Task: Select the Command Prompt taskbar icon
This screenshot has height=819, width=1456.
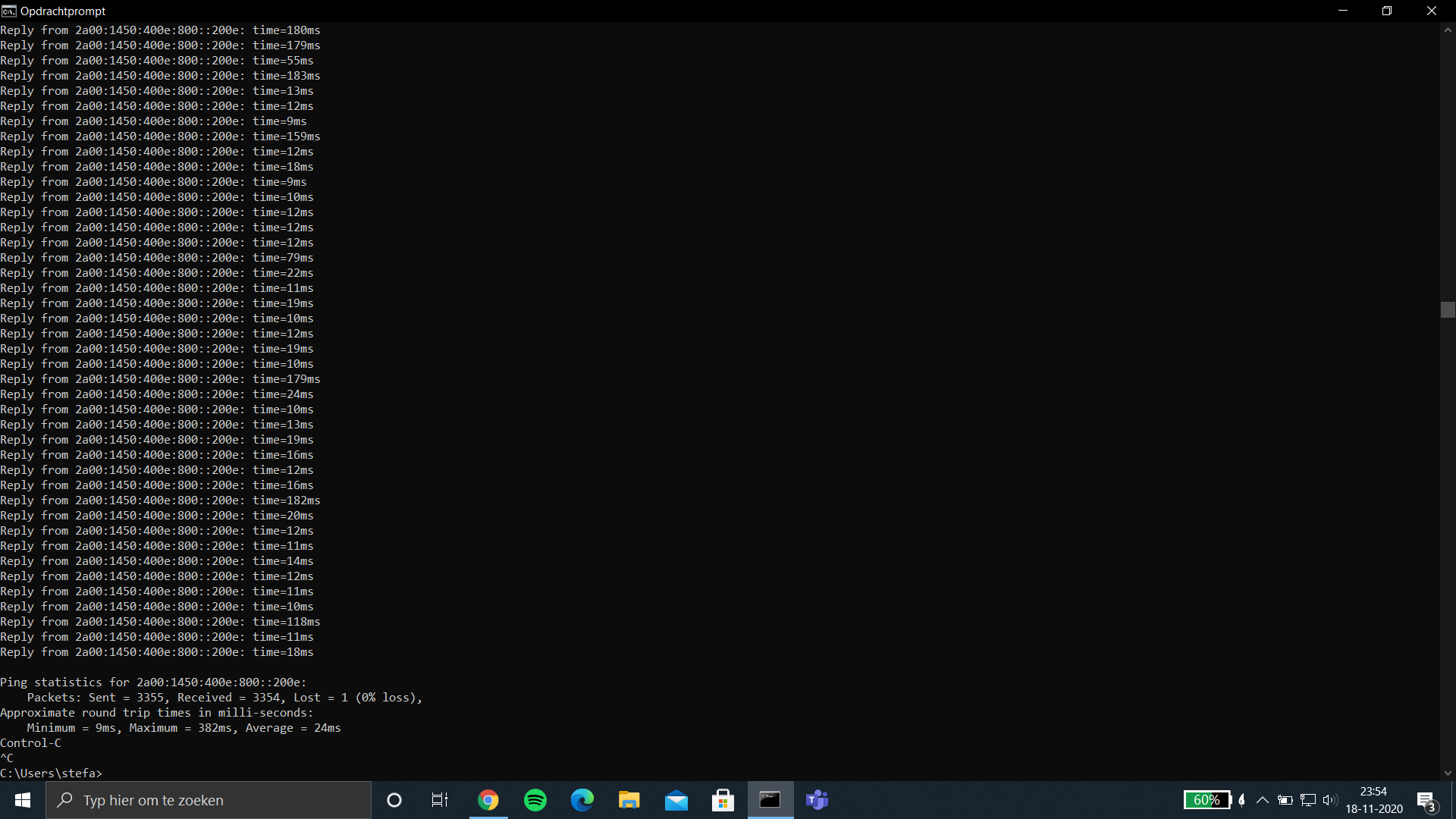Action: 770,800
